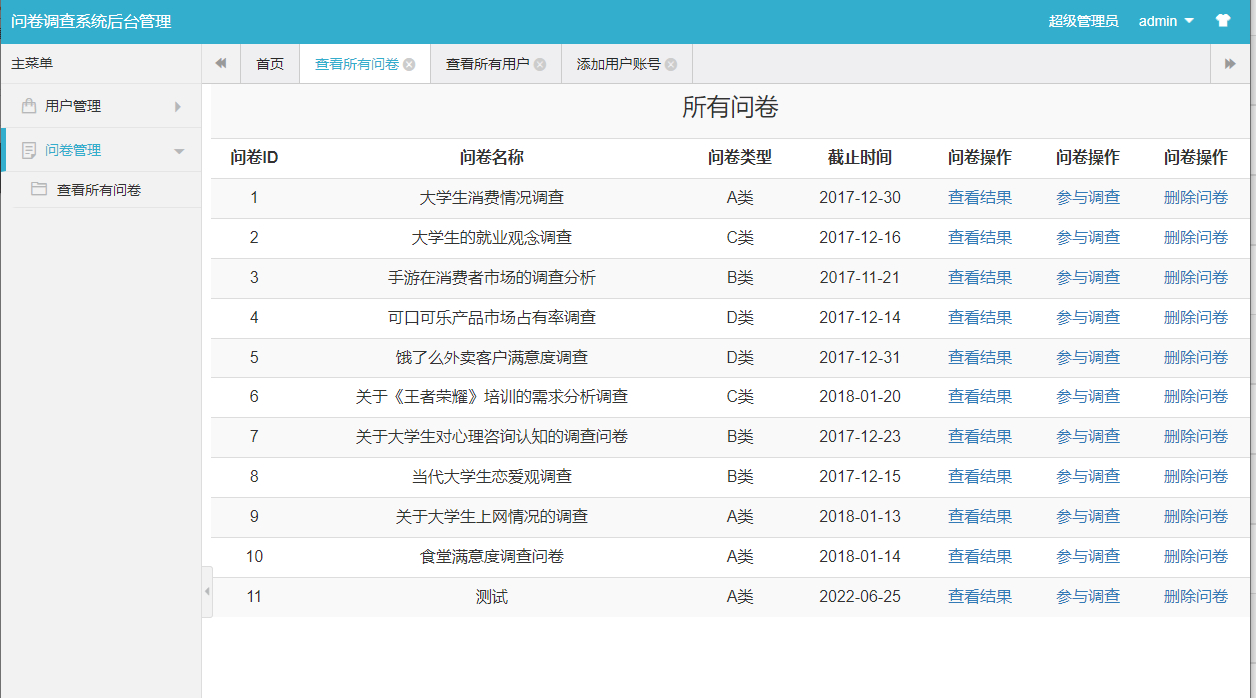
Task: Delete the 饿了么外卖客户满意度调查 survey
Action: pos(1196,358)
